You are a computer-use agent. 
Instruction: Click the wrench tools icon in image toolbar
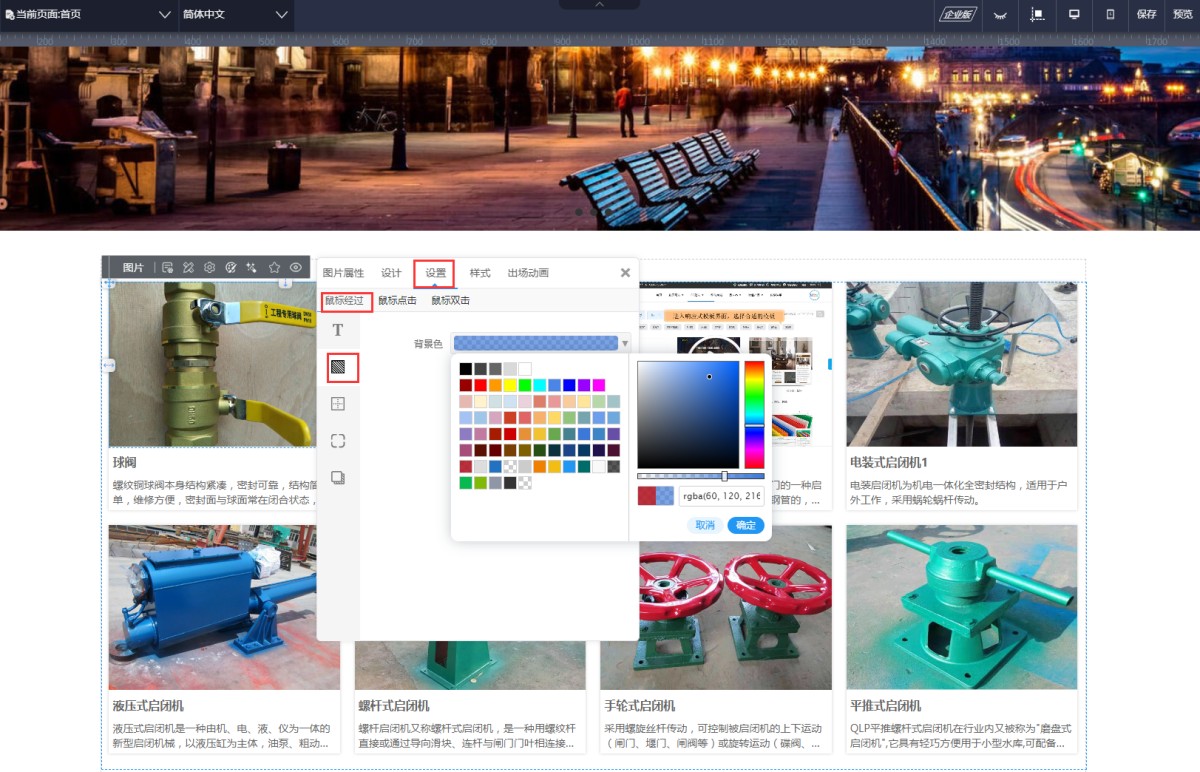coord(188,268)
